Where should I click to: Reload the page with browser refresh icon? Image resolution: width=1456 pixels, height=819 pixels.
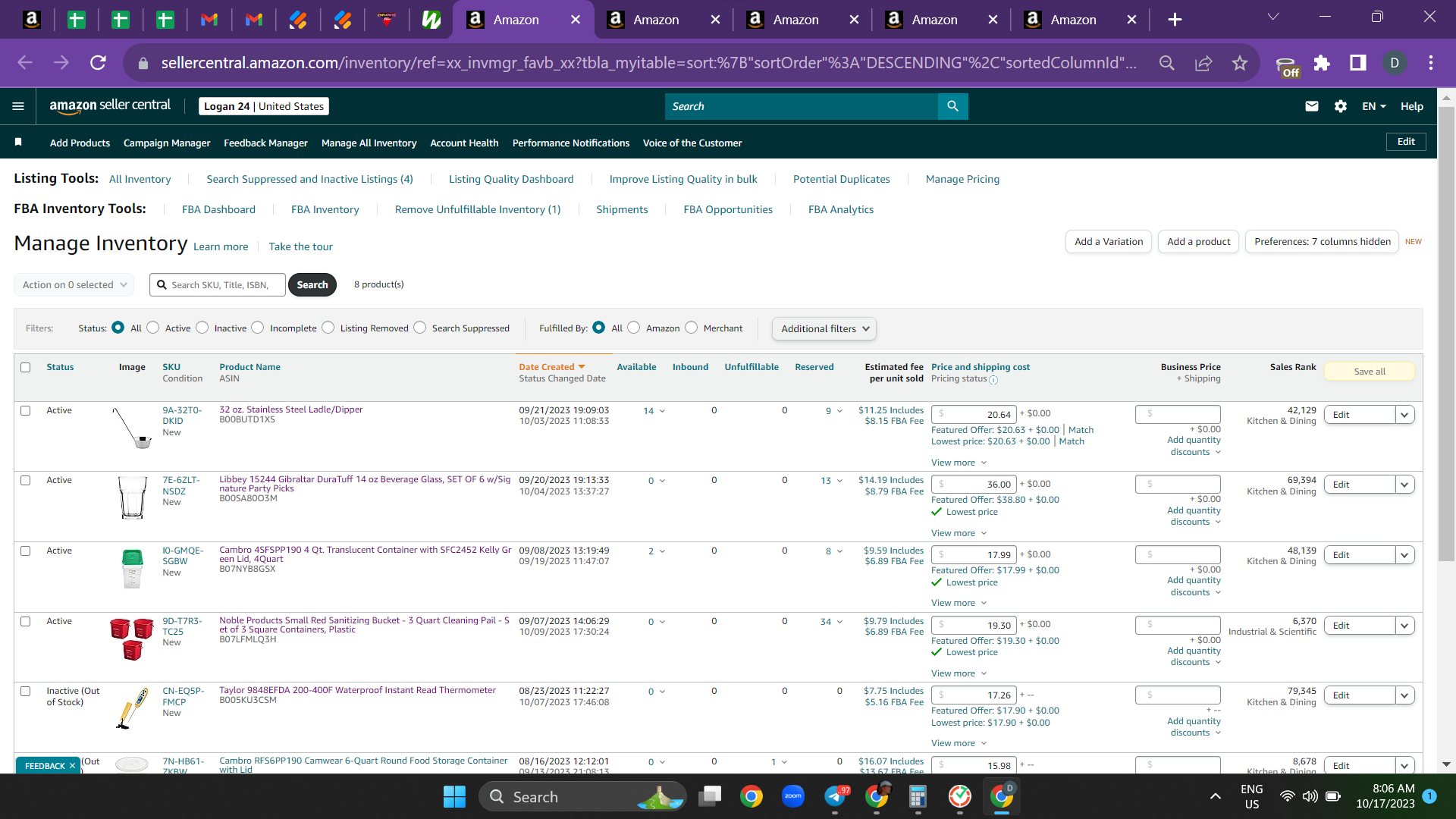pyautogui.click(x=98, y=63)
